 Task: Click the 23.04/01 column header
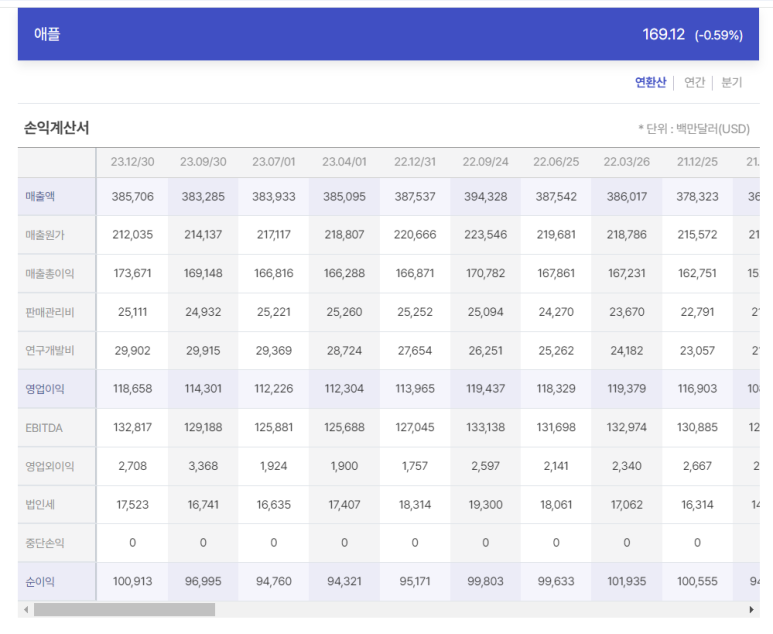pos(344,162)
